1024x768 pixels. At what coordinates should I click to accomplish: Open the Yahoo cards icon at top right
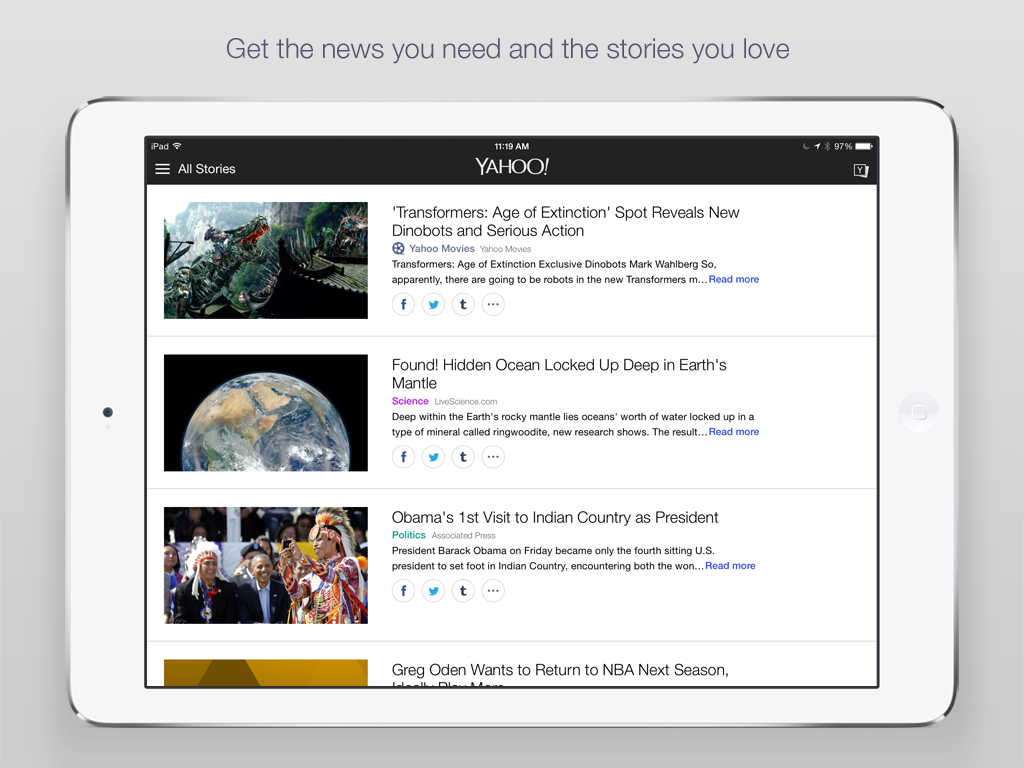tap(861, 170)
